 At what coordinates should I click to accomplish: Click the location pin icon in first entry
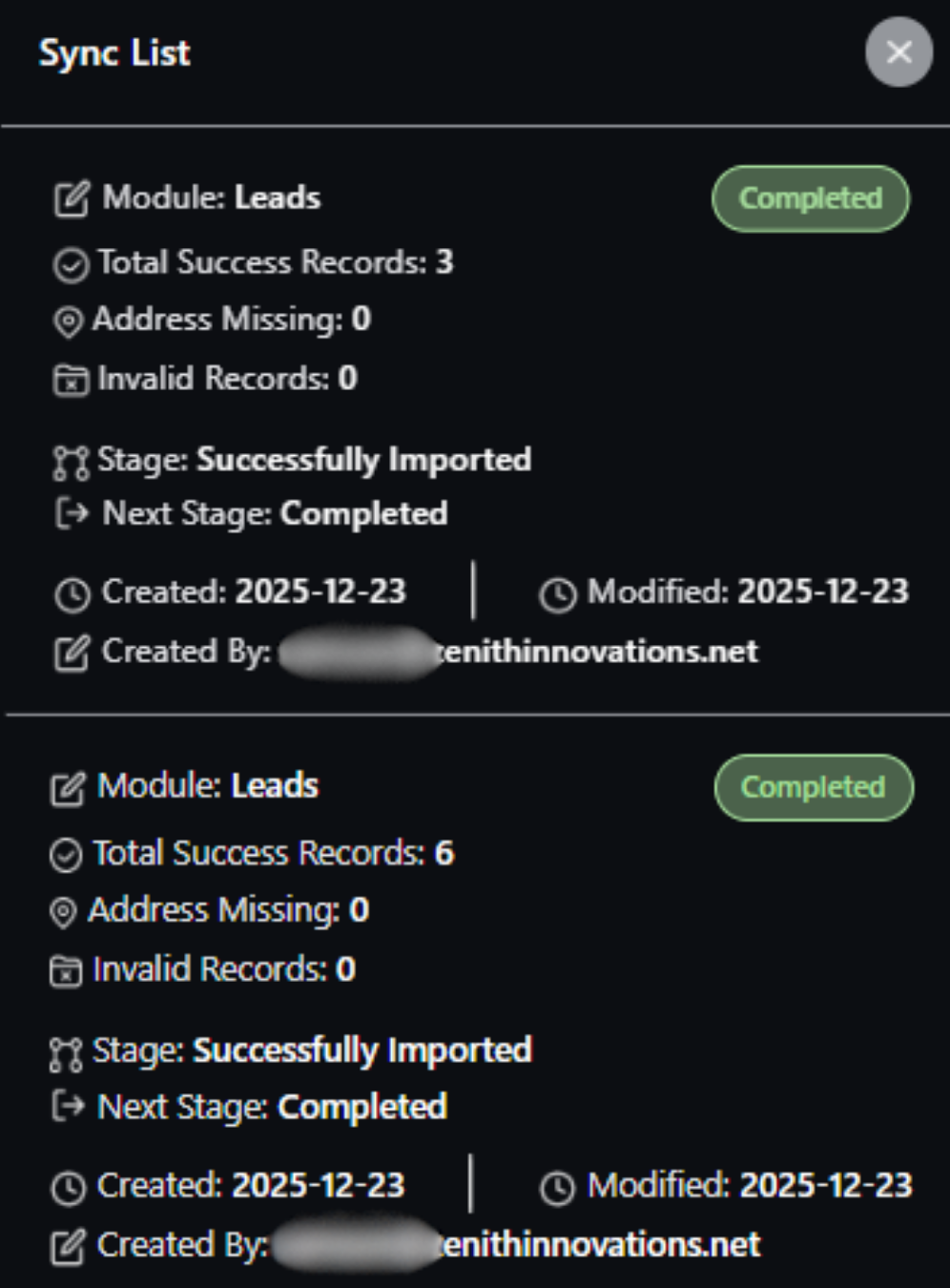click(x=68, y=322)
